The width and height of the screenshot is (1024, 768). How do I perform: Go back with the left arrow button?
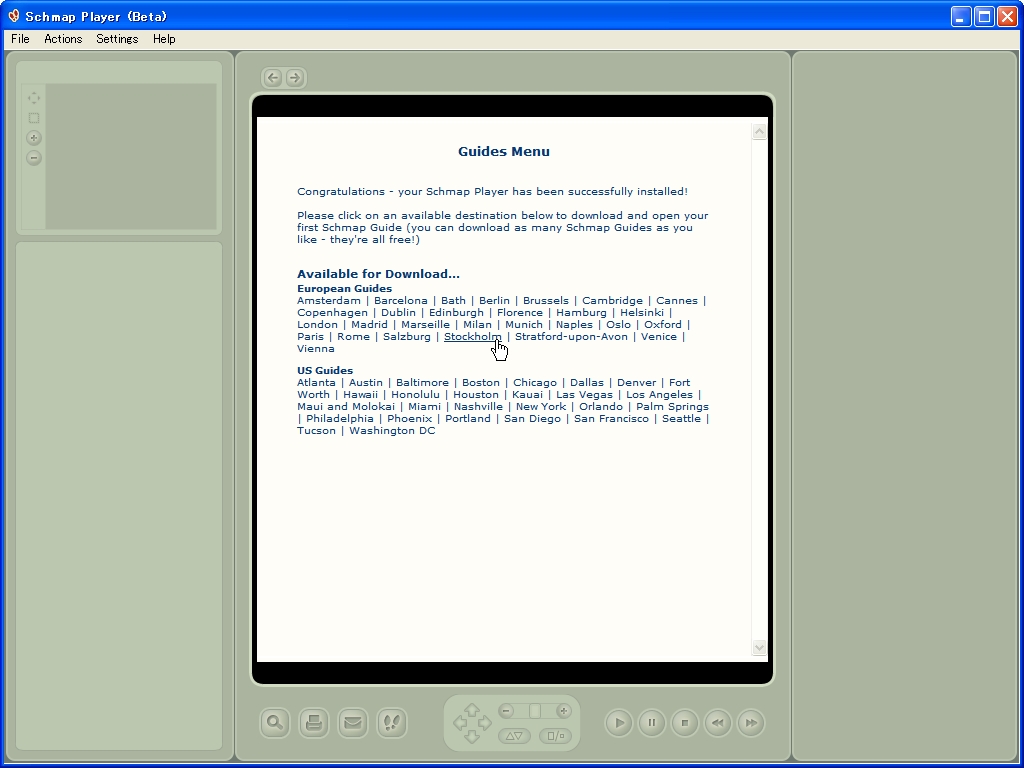click(x=273, y=78)
